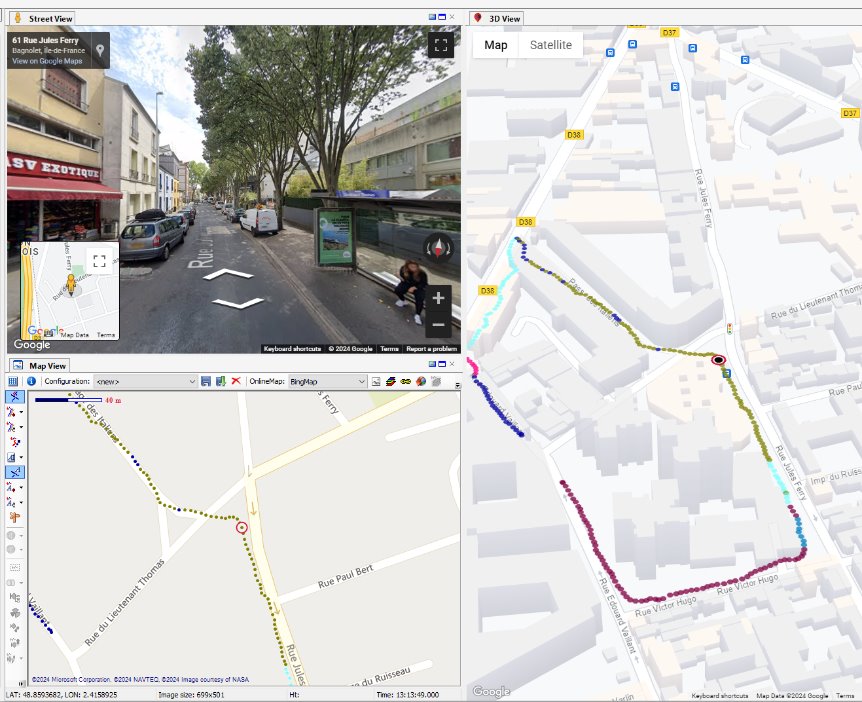Toggle the highlighted line-with-A tool
Image resolution: width=862 pixels, height=702 pixels.
click(14, 472)
